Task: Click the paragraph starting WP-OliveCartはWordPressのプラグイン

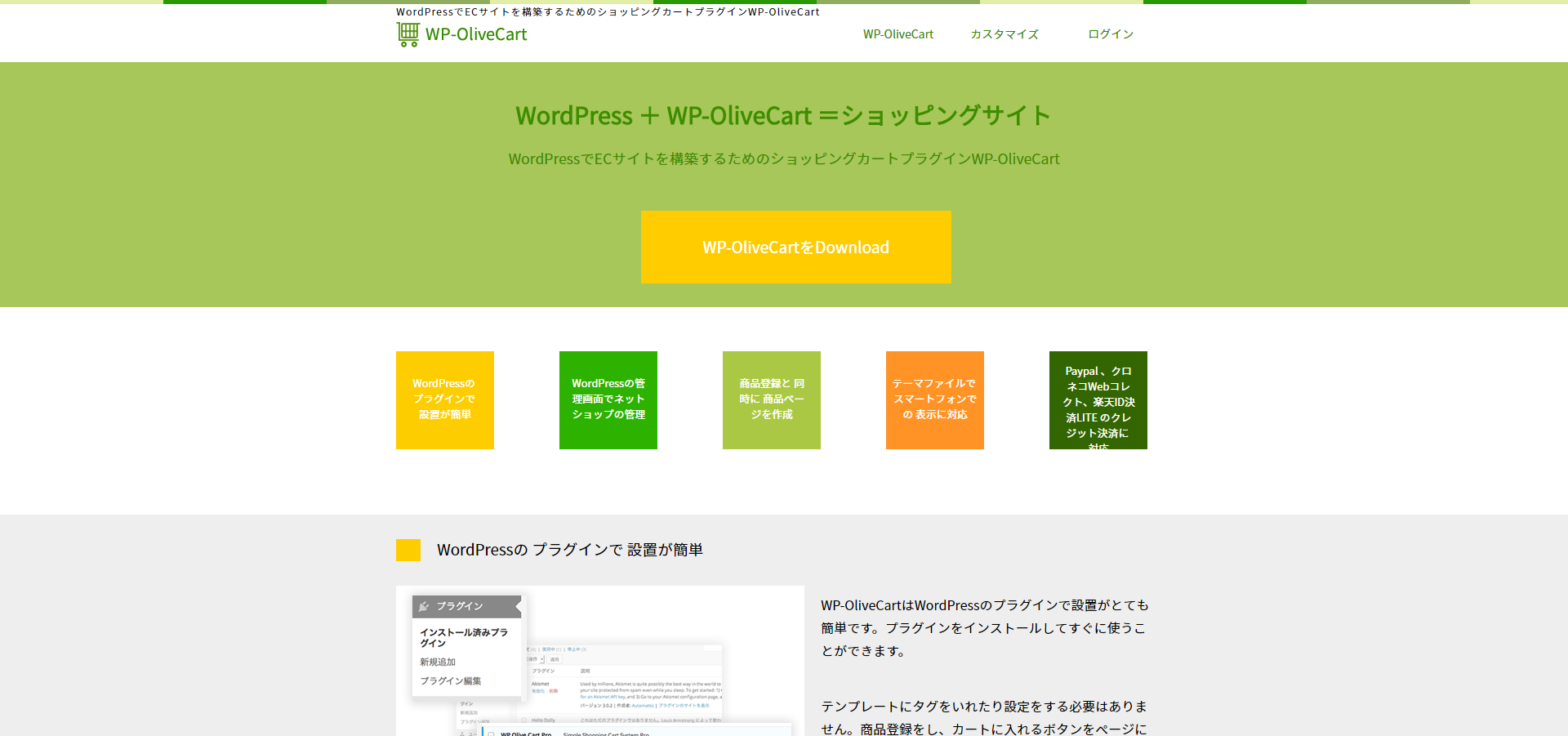Action: point(984,628)
